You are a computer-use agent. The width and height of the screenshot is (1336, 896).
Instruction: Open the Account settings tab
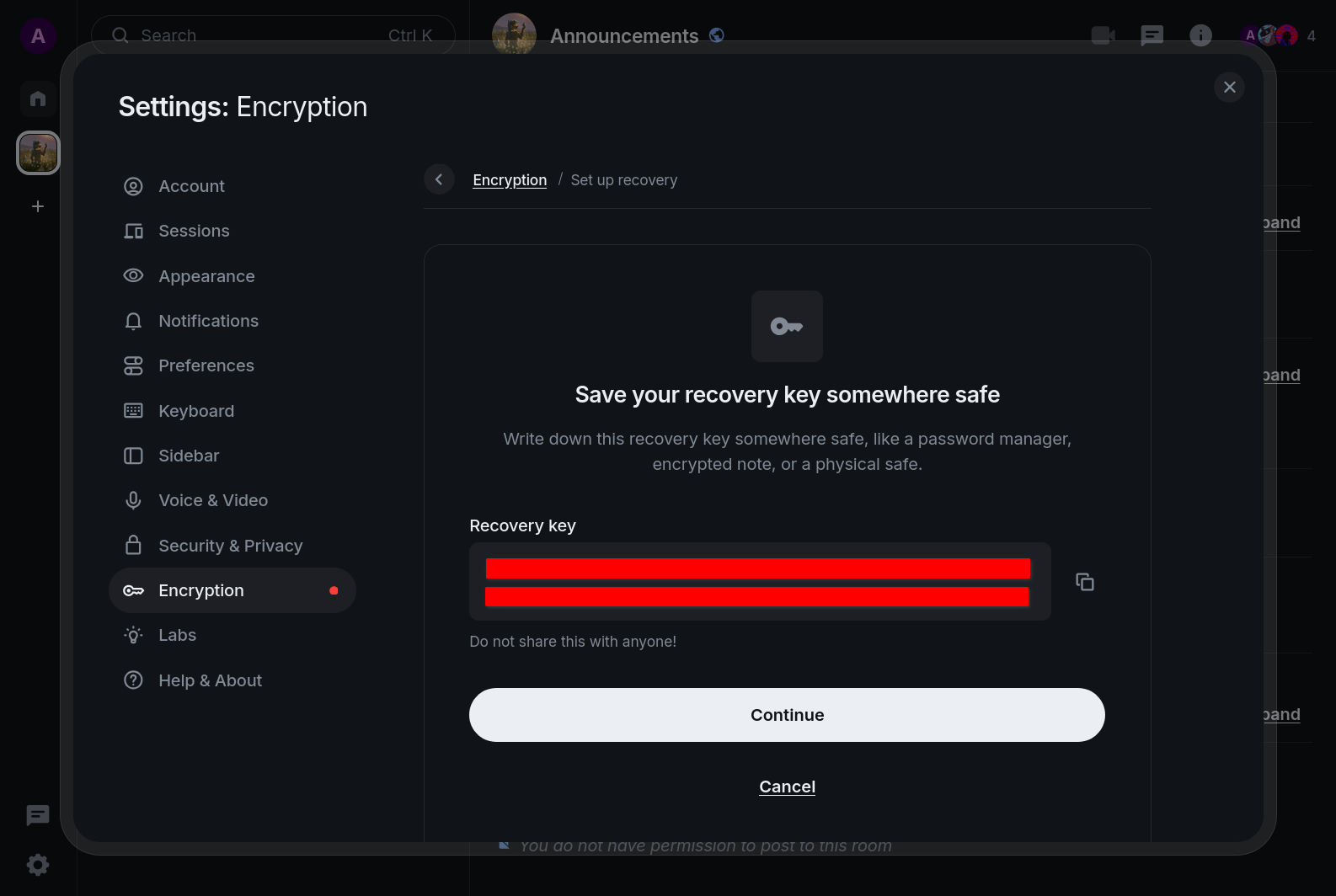[x=191, y=186]
